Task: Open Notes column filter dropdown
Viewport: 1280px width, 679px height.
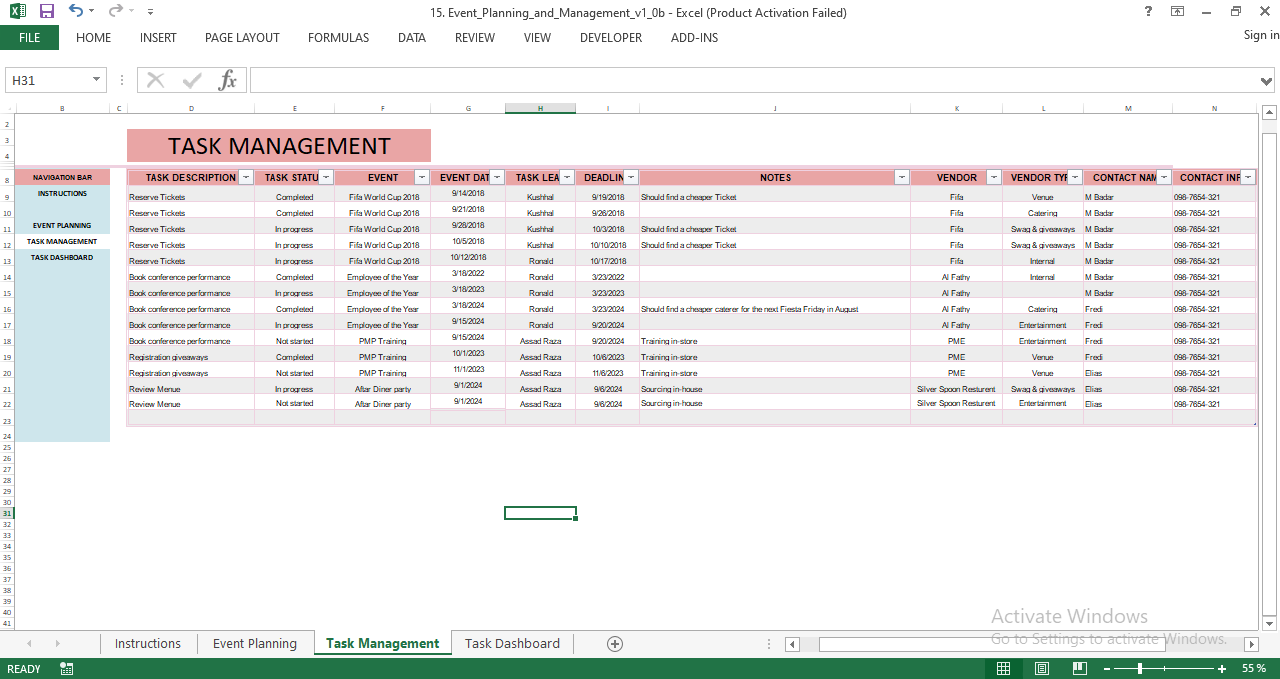Action: [902, 177]
